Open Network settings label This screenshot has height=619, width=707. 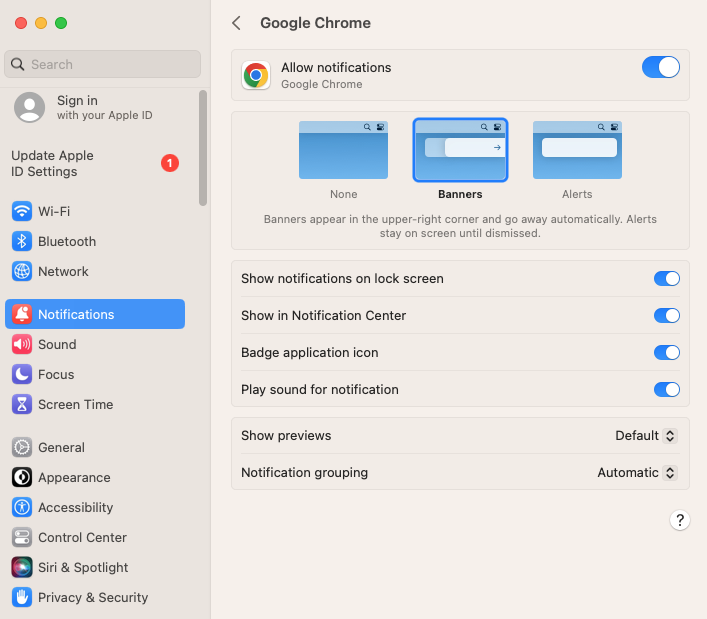[63, 271]
